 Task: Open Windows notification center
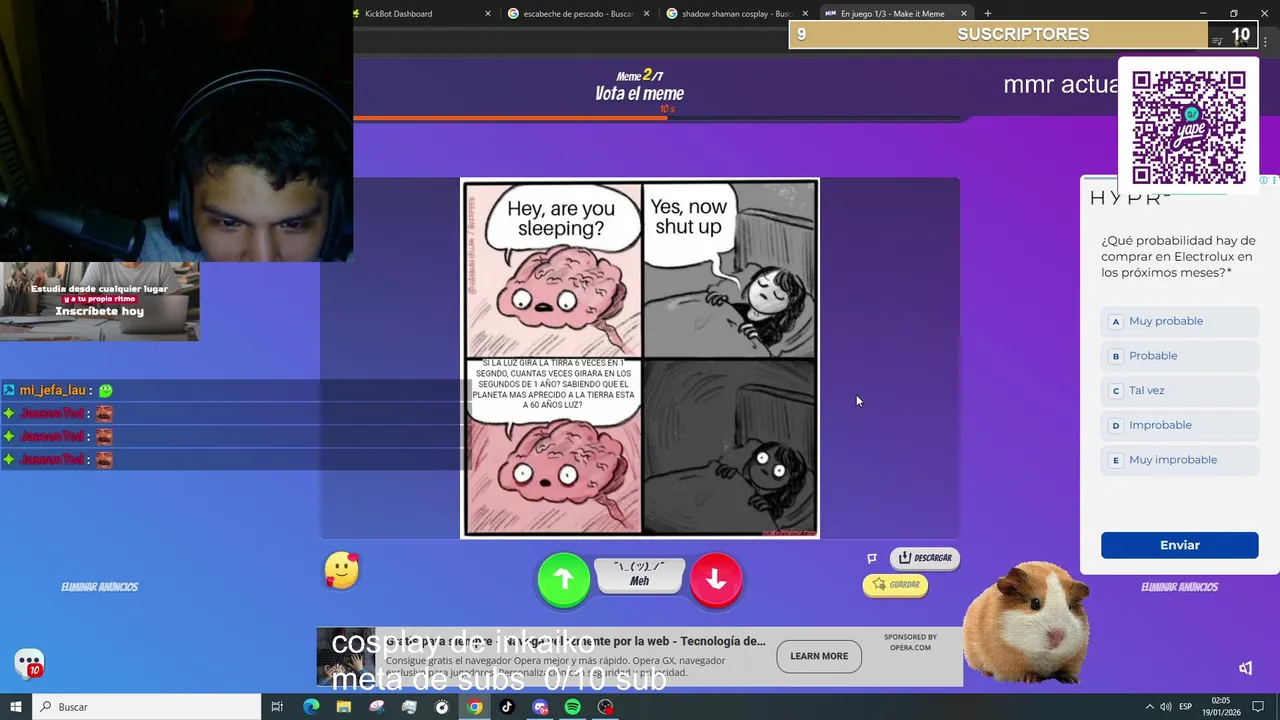click(1259, 707)
